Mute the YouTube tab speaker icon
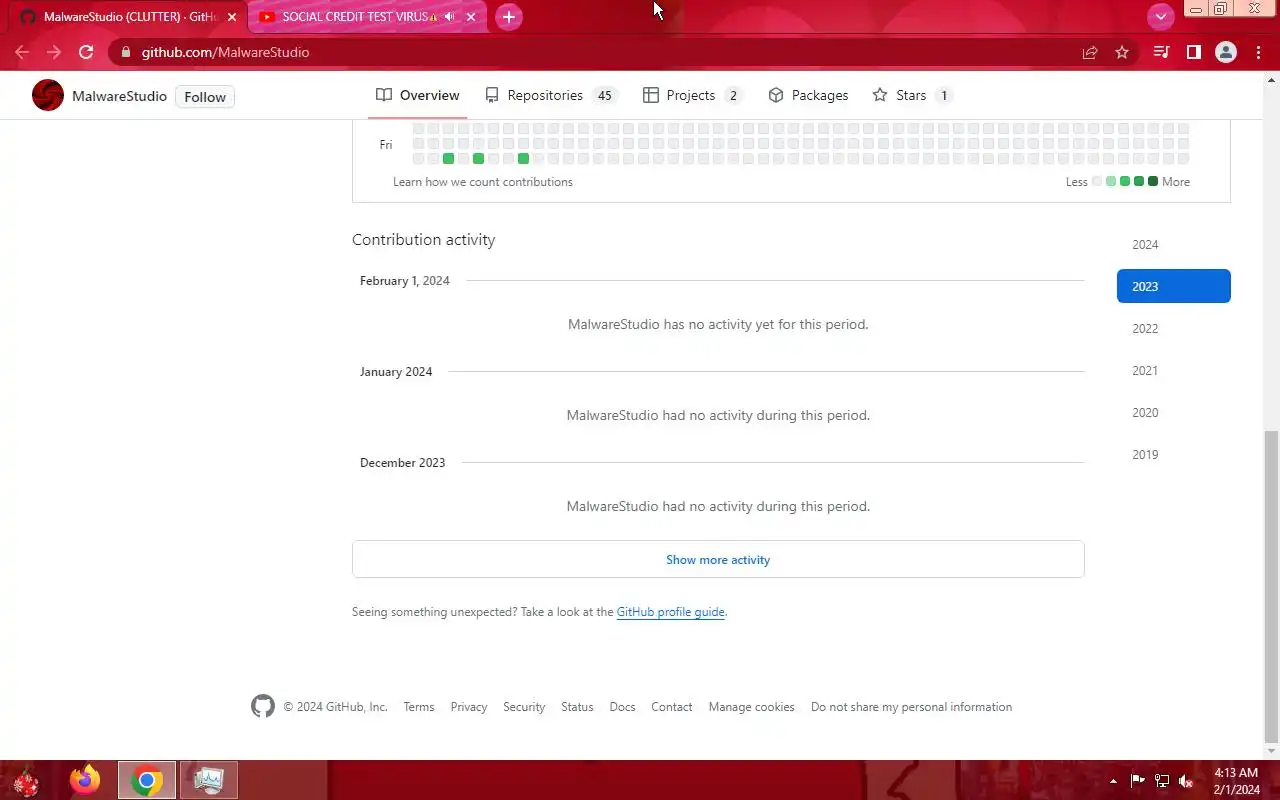The height and width of the screenshot is (800, 1280). 449,17
